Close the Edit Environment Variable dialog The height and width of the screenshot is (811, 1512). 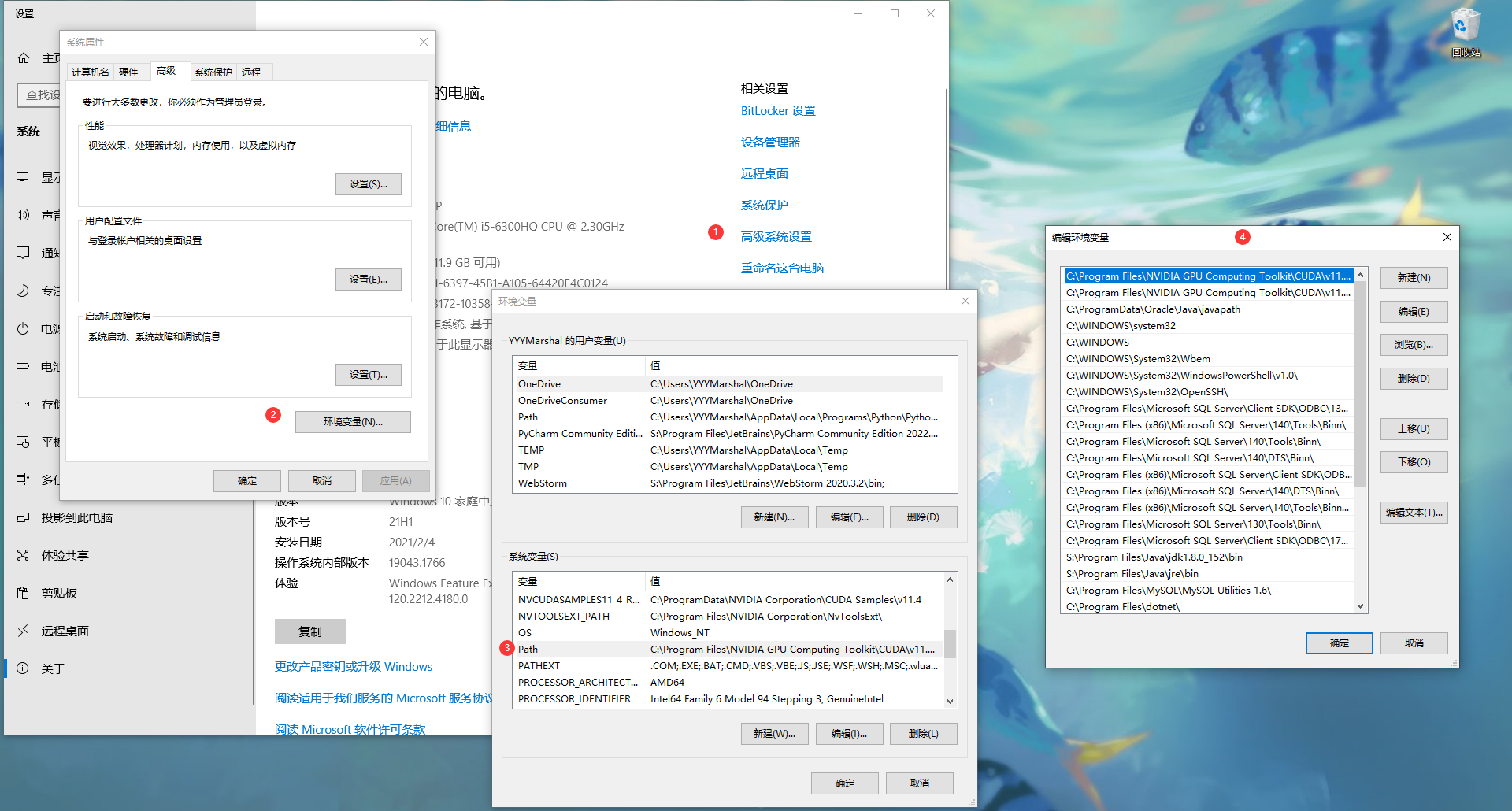coord(1447,237)
